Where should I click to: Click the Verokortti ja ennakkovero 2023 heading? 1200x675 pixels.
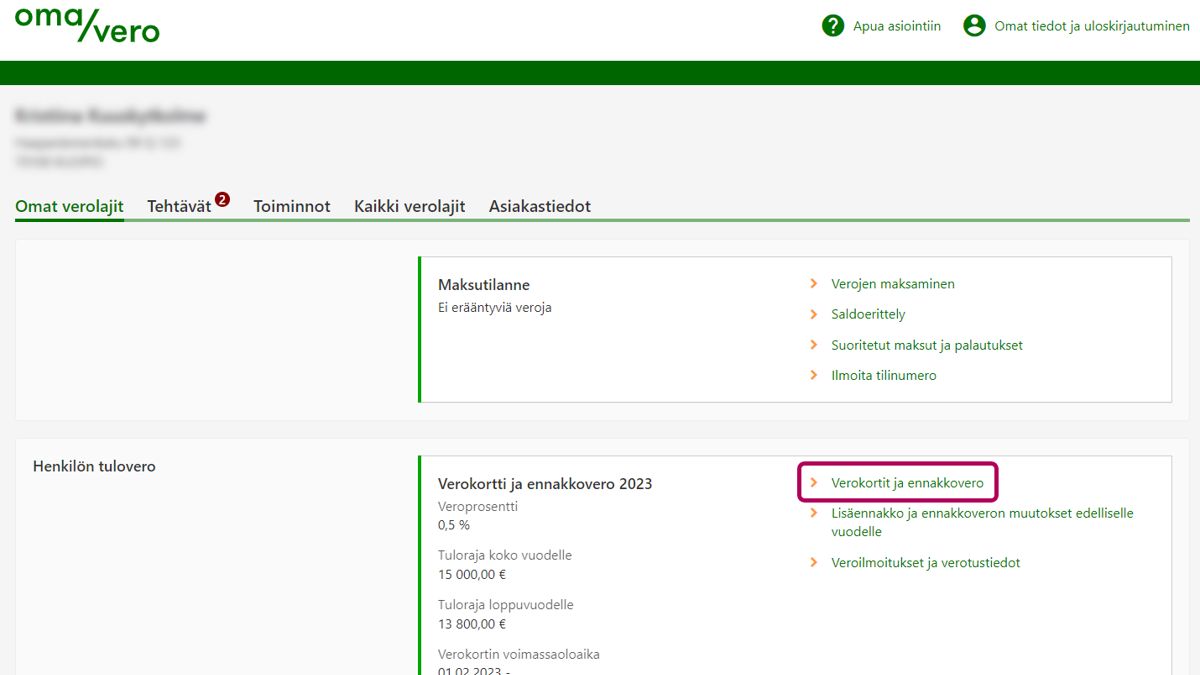545,484
